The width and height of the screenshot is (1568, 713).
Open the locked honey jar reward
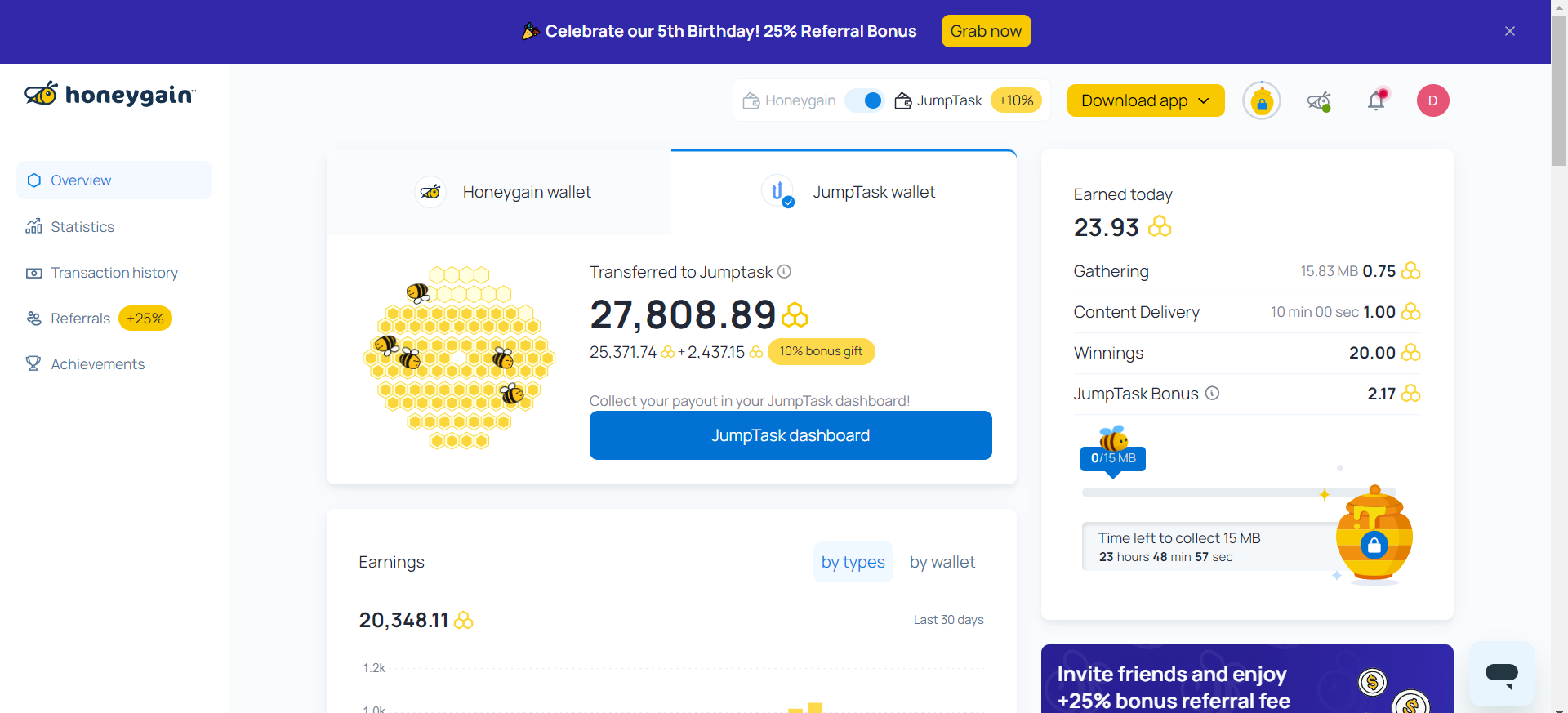point(1374,535)
